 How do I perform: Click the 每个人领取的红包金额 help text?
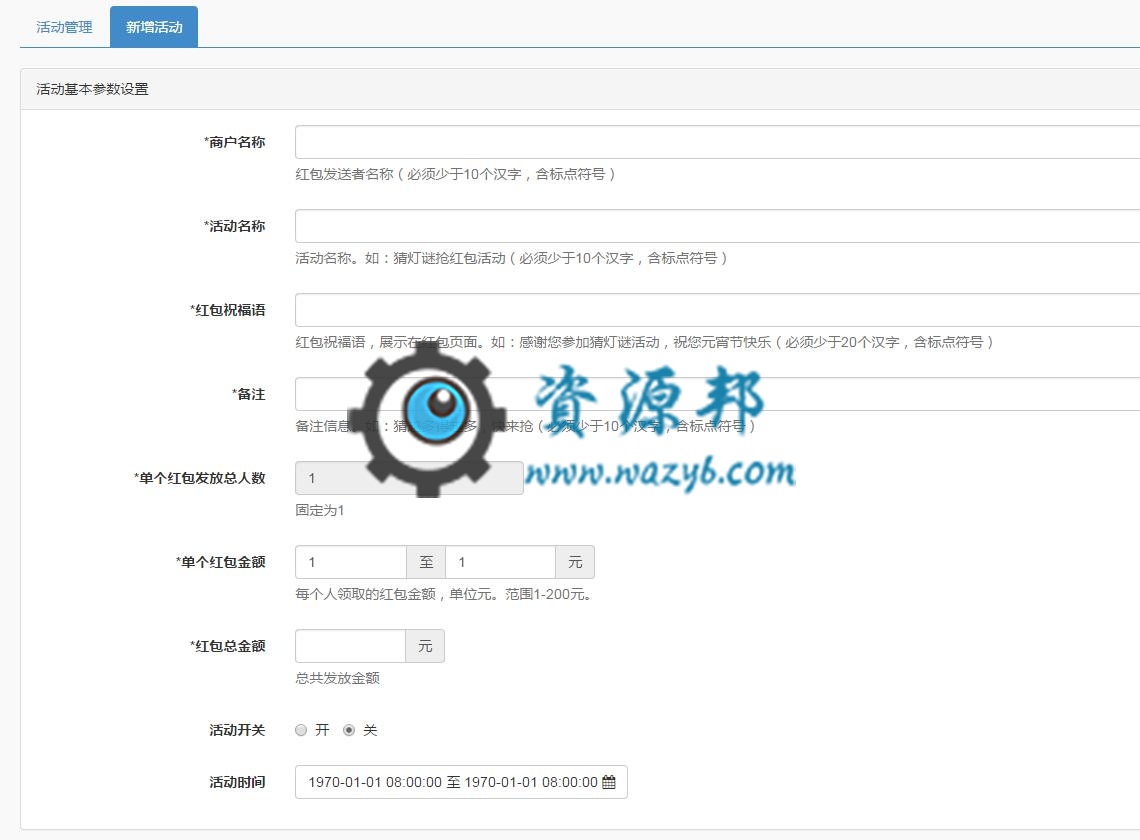(443, 594)
